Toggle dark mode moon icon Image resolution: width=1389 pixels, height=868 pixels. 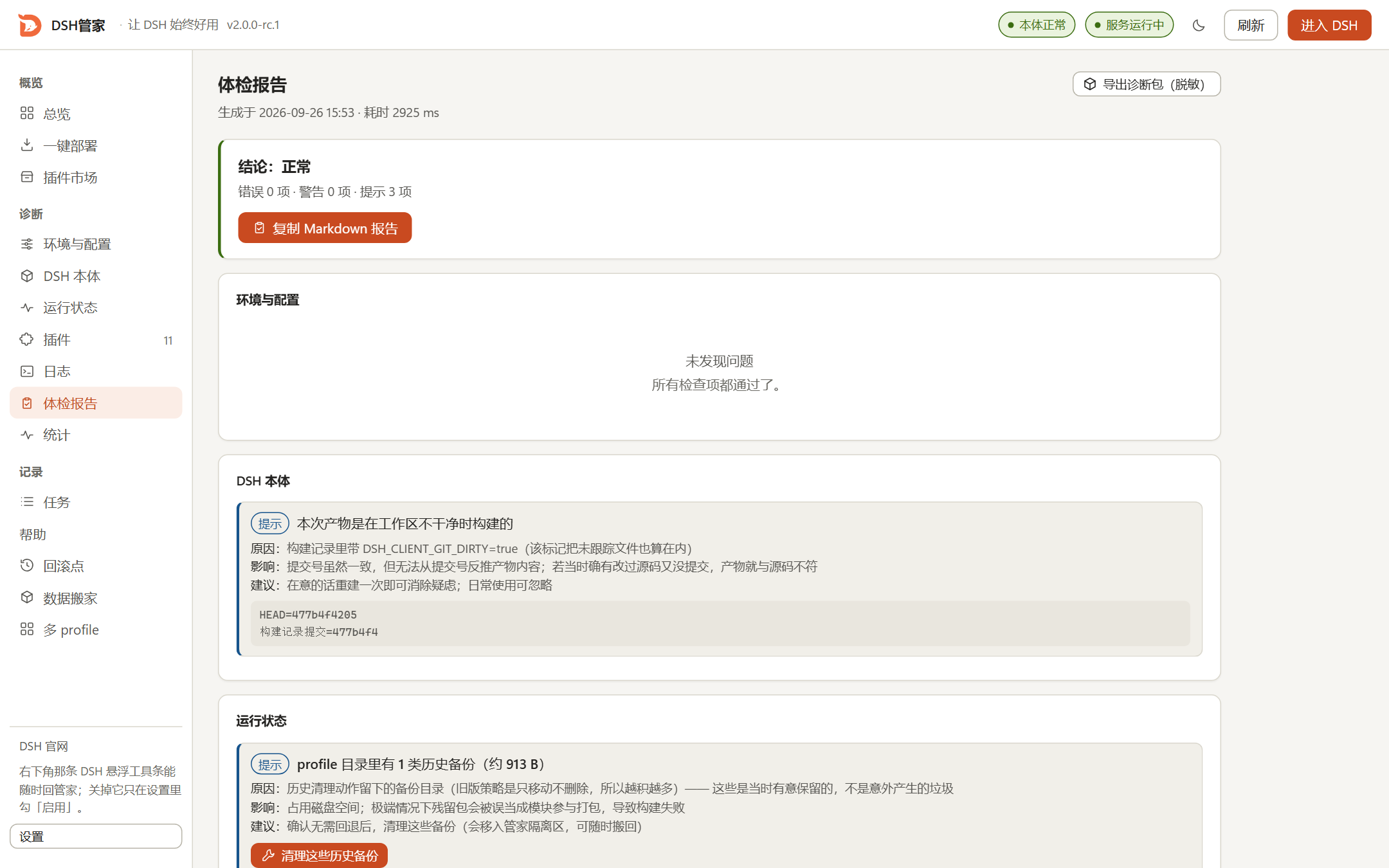point(1199,25)
